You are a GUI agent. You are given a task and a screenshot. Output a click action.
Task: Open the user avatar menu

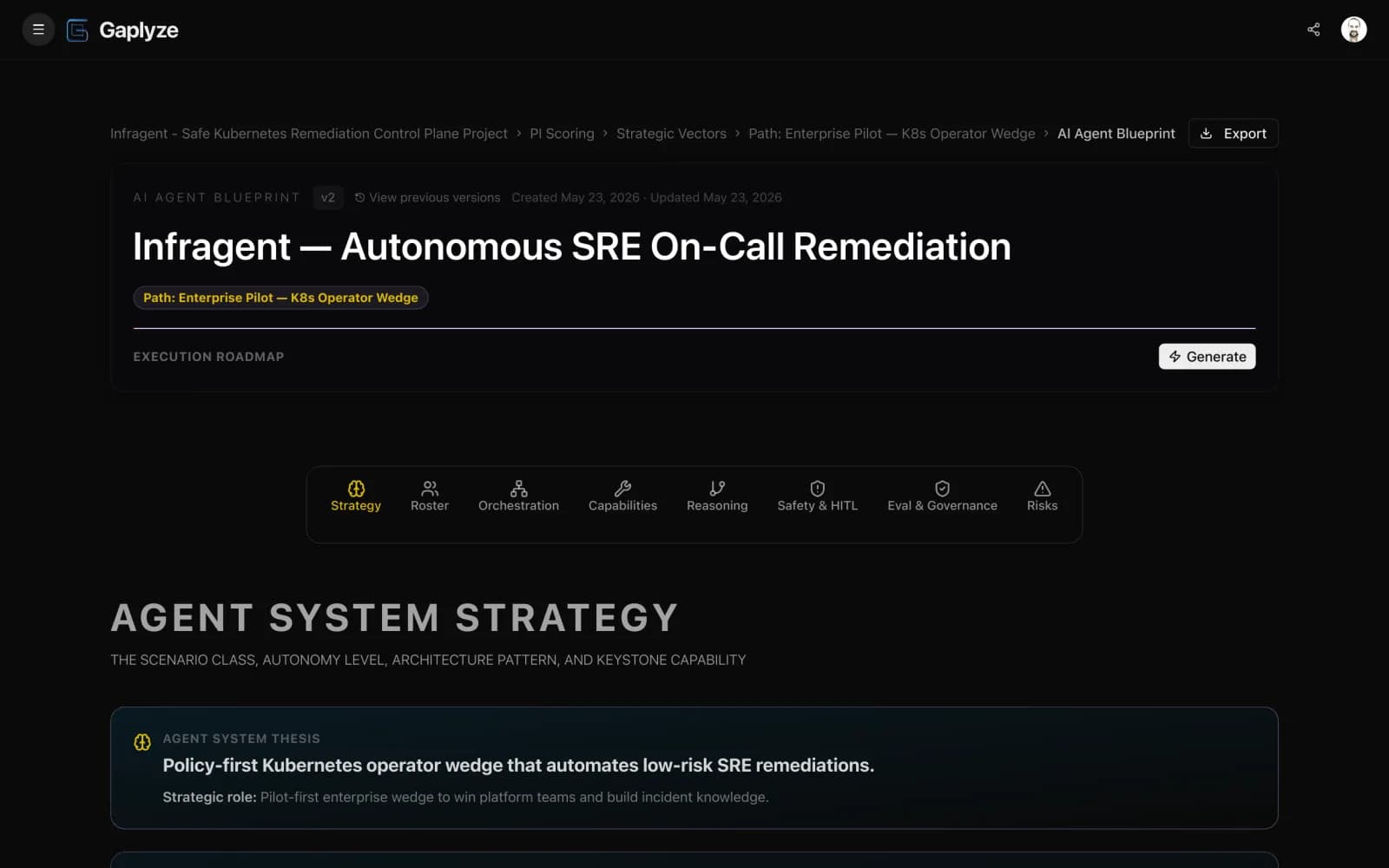[x=1353, y=30]
